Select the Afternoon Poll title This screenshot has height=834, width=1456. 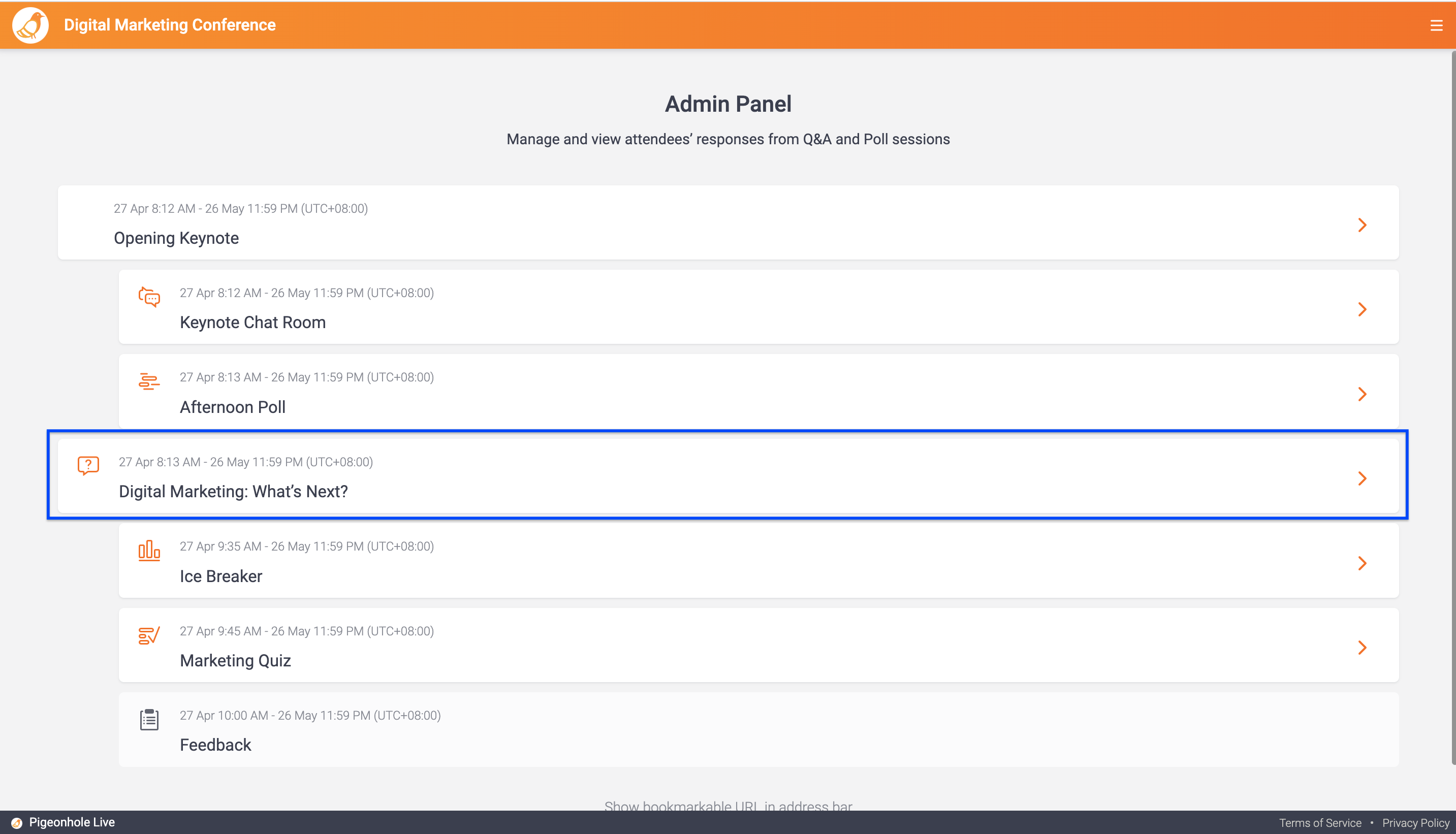point(233,407)
